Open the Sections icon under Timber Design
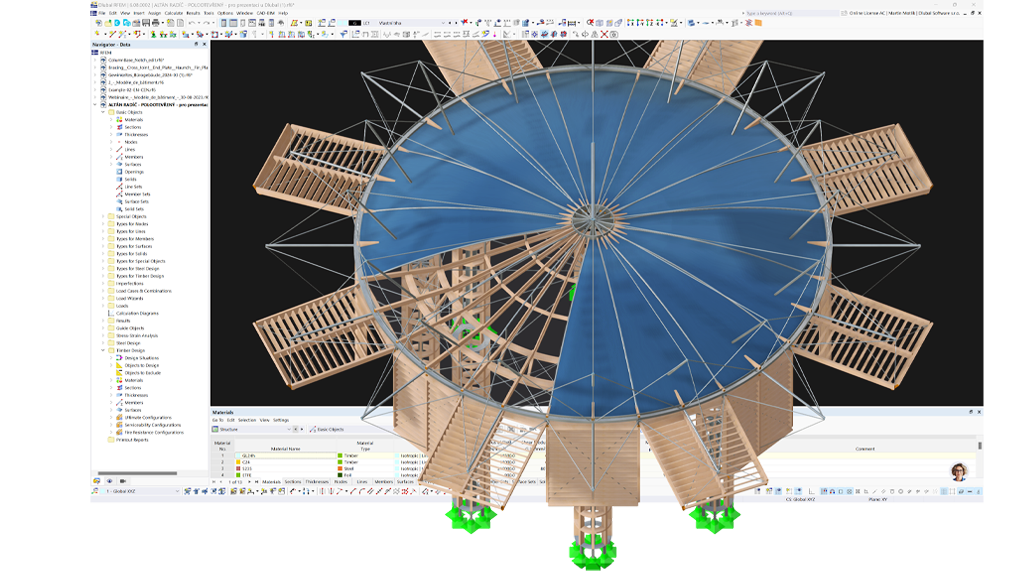The height and width of the screenshot is (576, 1024). [120, 387]
